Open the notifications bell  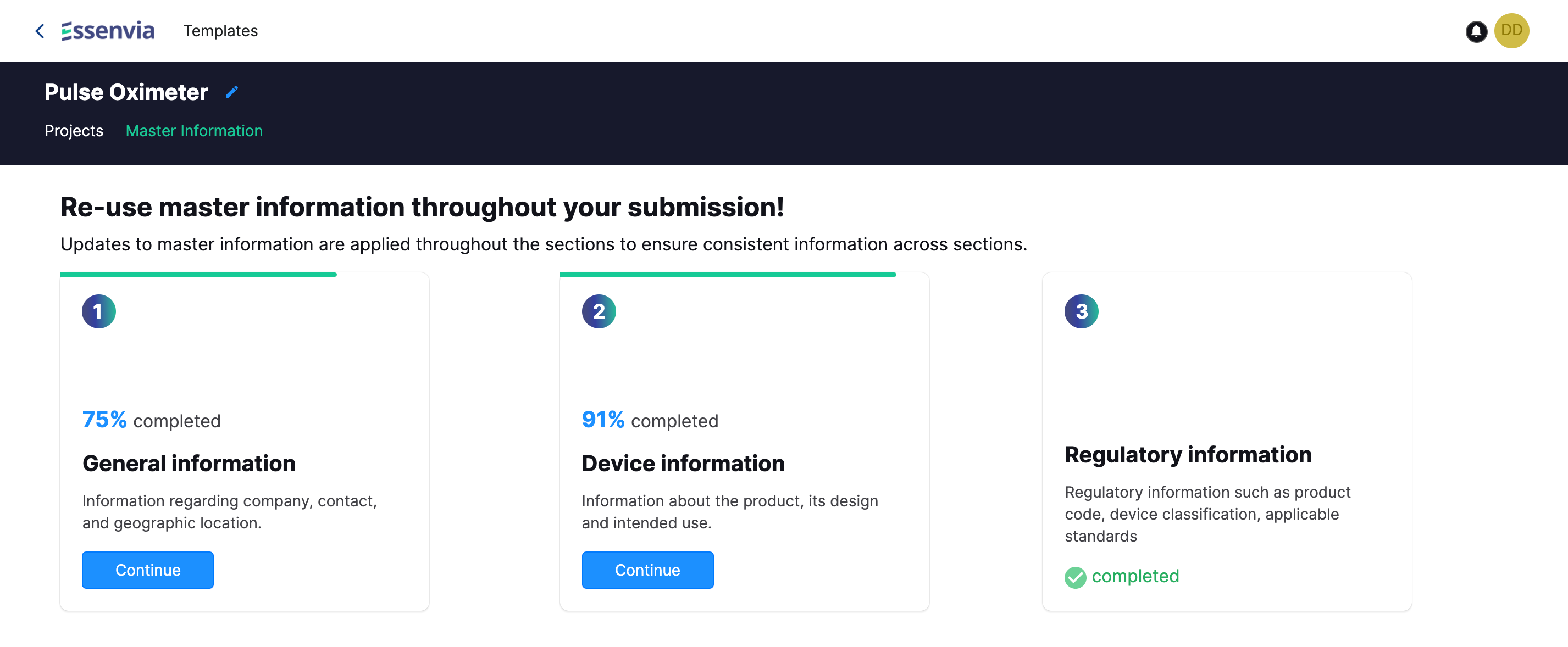(x=1476, y=31)
